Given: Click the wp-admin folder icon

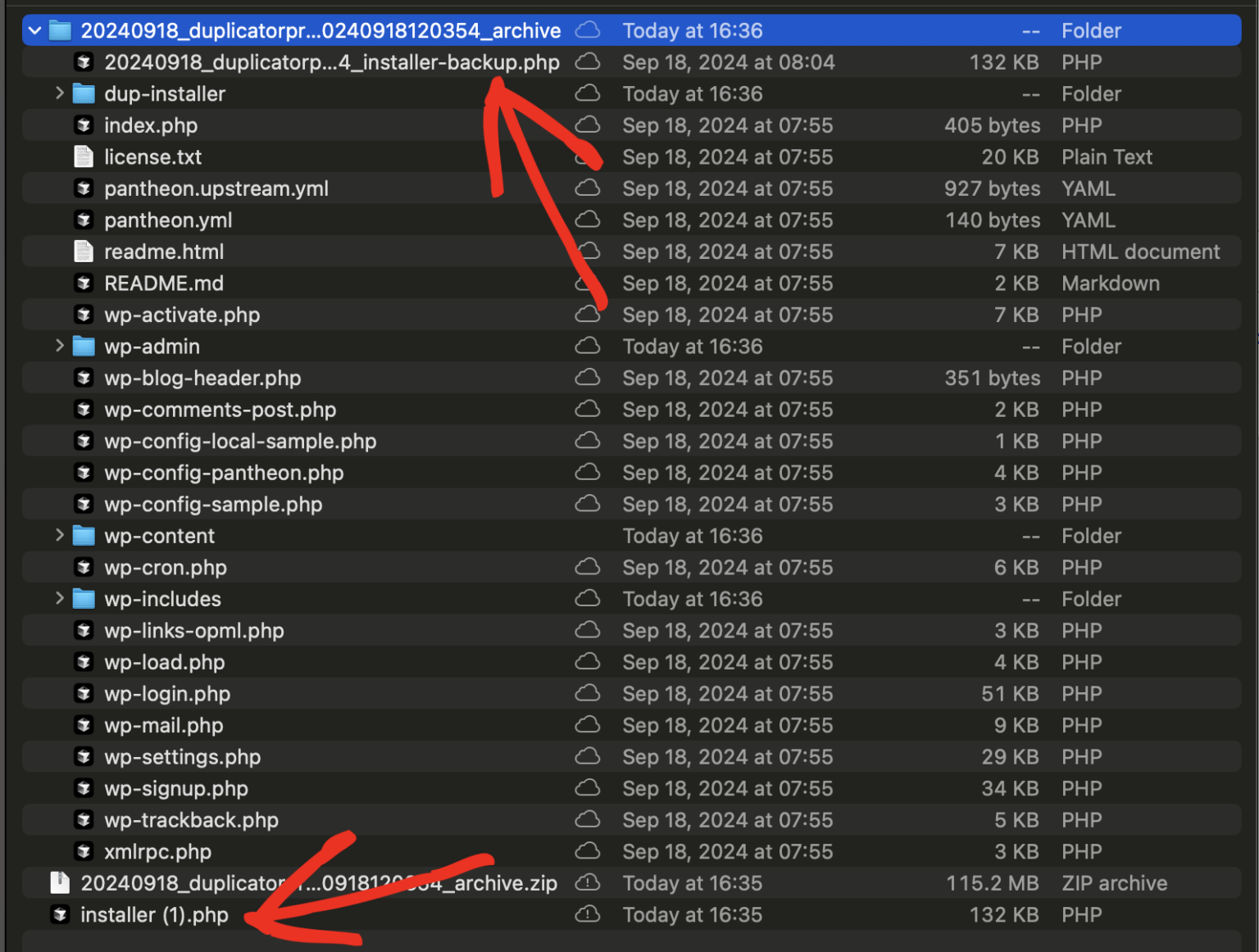Looking at the screenshot, I should pyautogui.click(x=84, y=347).
